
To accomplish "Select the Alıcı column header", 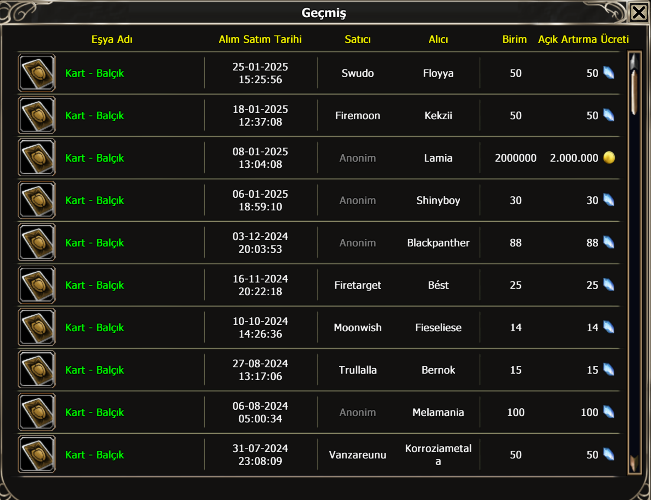I will point(438,39).
